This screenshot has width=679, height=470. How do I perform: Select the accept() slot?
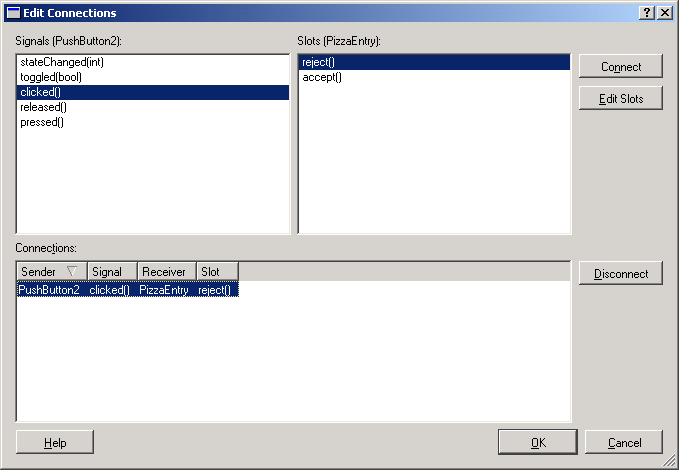(x=321, y=77)
